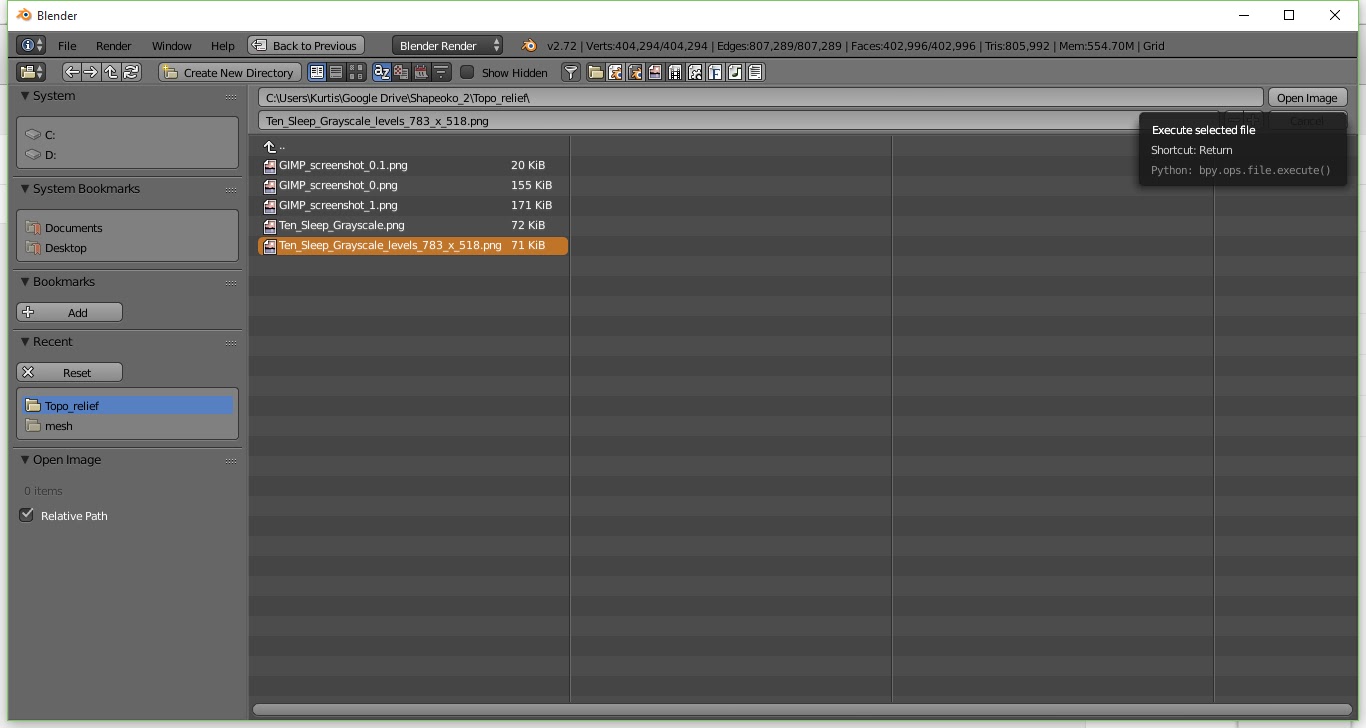The image size is (1366, 728).
Task: Collapse the System Bookmarks panel
Action: (x=26, y=189)
